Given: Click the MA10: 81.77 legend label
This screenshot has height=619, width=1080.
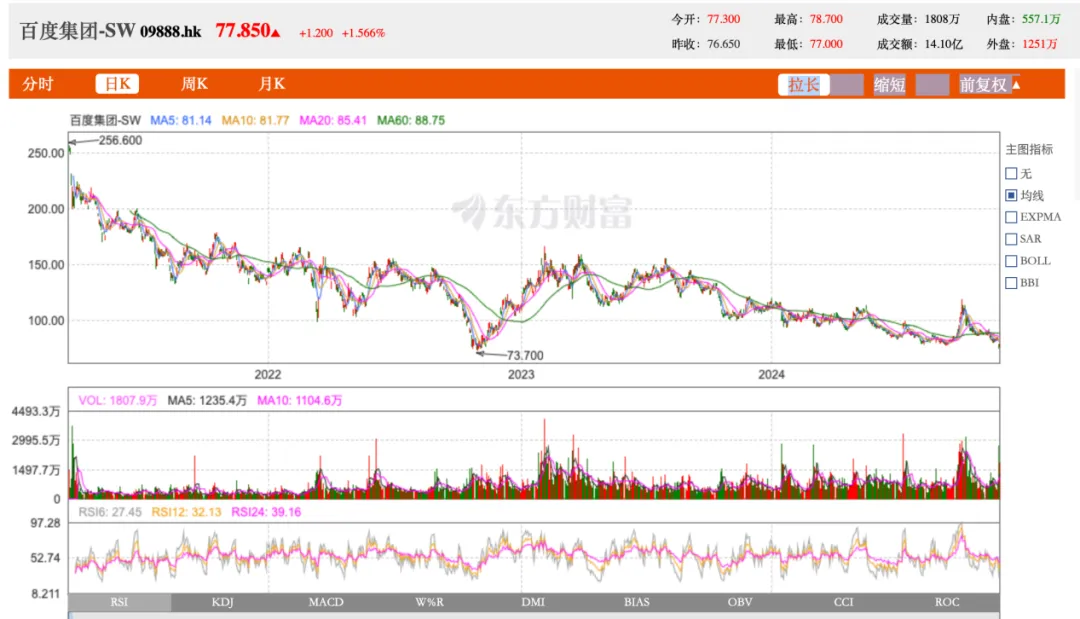Looking at the screenshot, I should (x=255, y=120).
